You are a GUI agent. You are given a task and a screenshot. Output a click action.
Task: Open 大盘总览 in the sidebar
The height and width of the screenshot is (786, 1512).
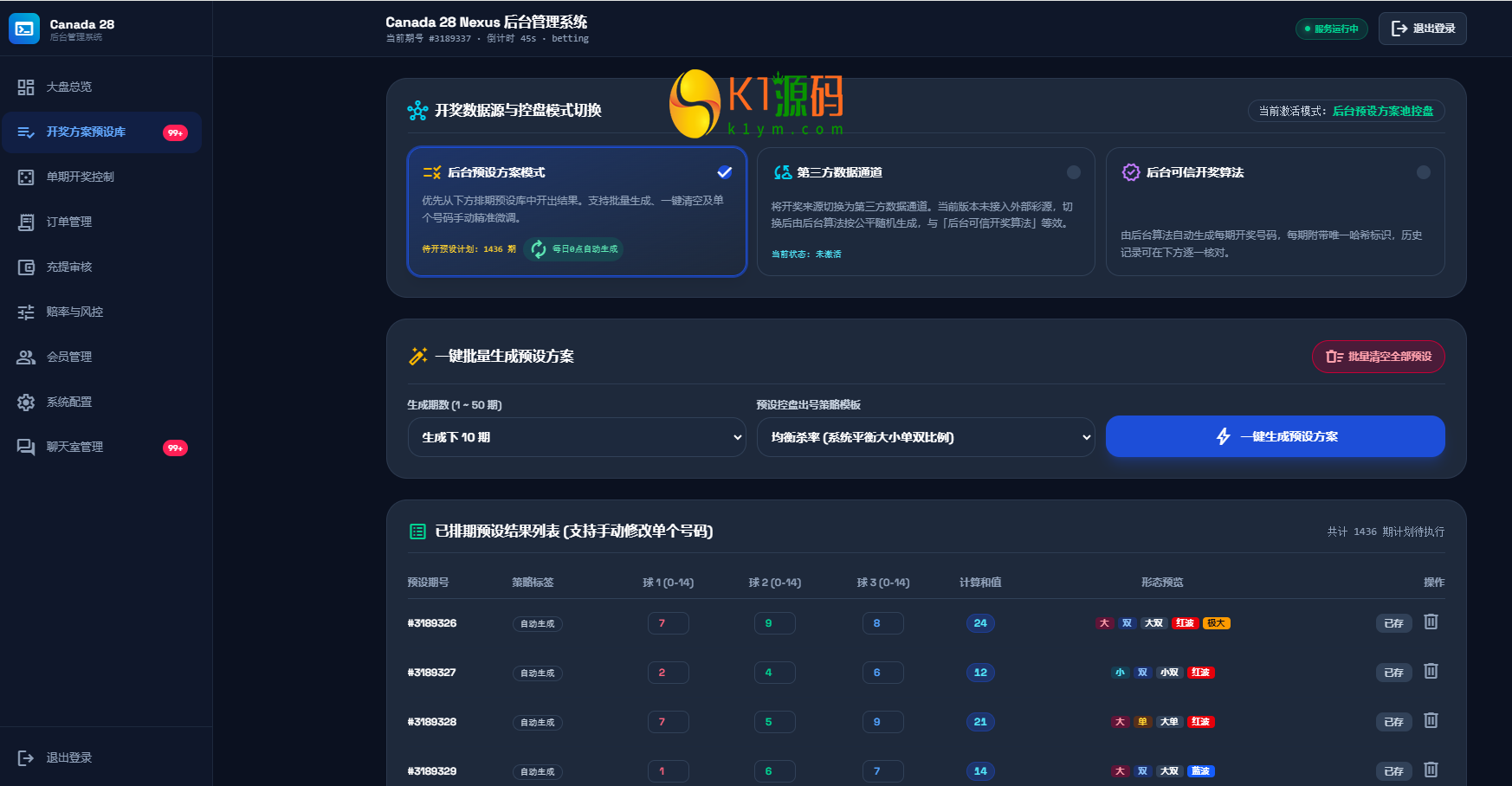point(101,87)
